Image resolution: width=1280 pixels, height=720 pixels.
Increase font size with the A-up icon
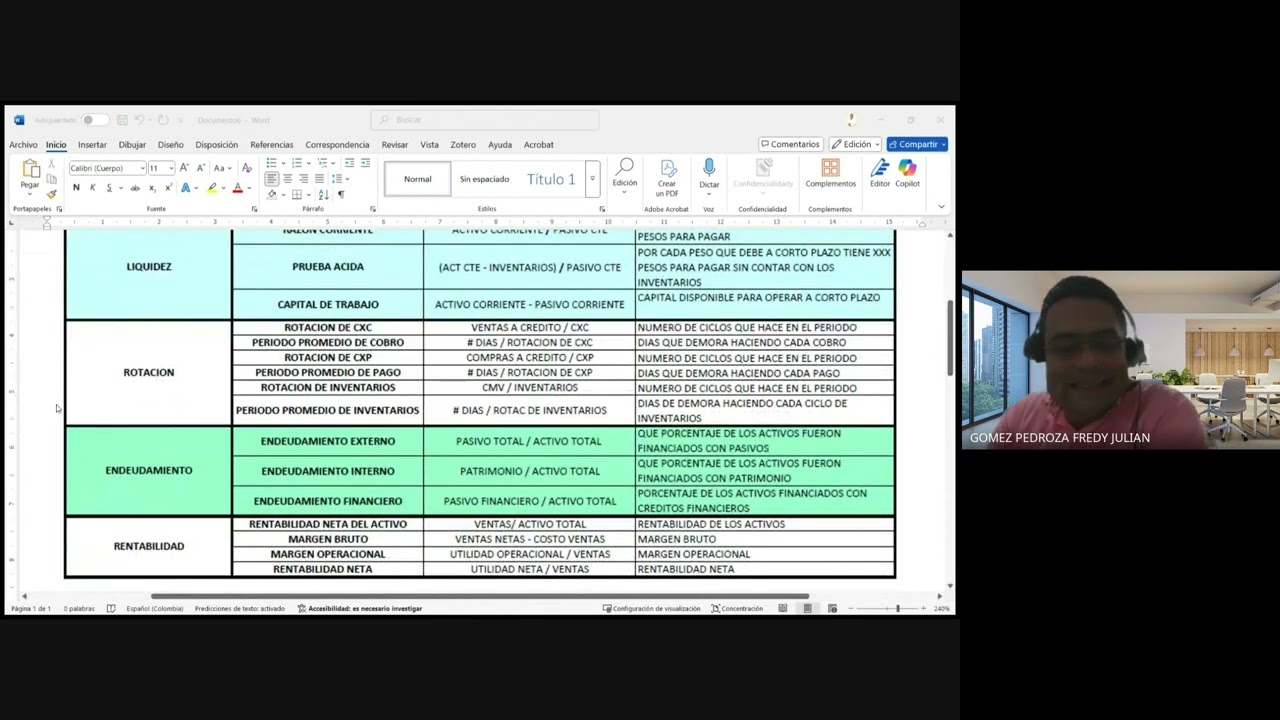tap(184, 168)
